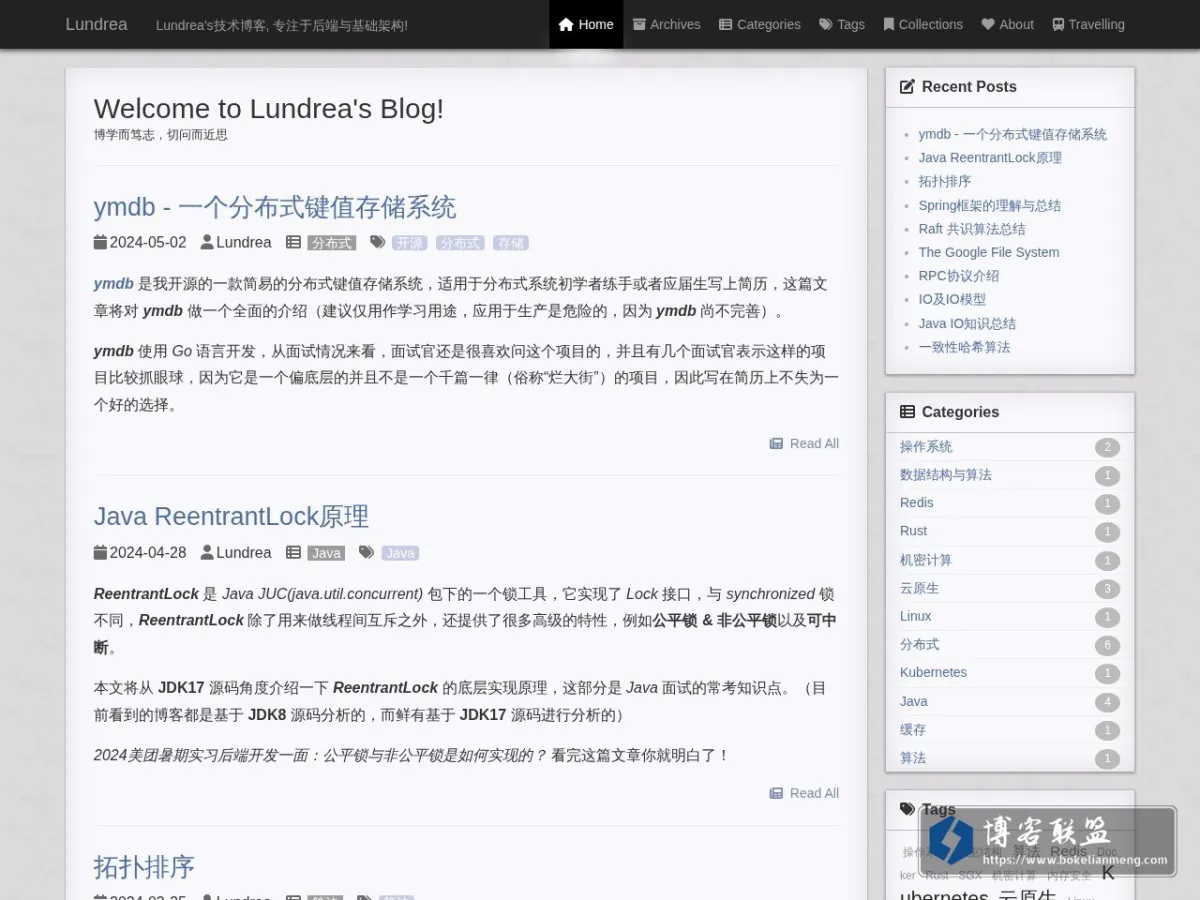Click the calendar icon beside 2024-04-28
The height and width of the screenshot is (900, 1200).
pos(100,552)
